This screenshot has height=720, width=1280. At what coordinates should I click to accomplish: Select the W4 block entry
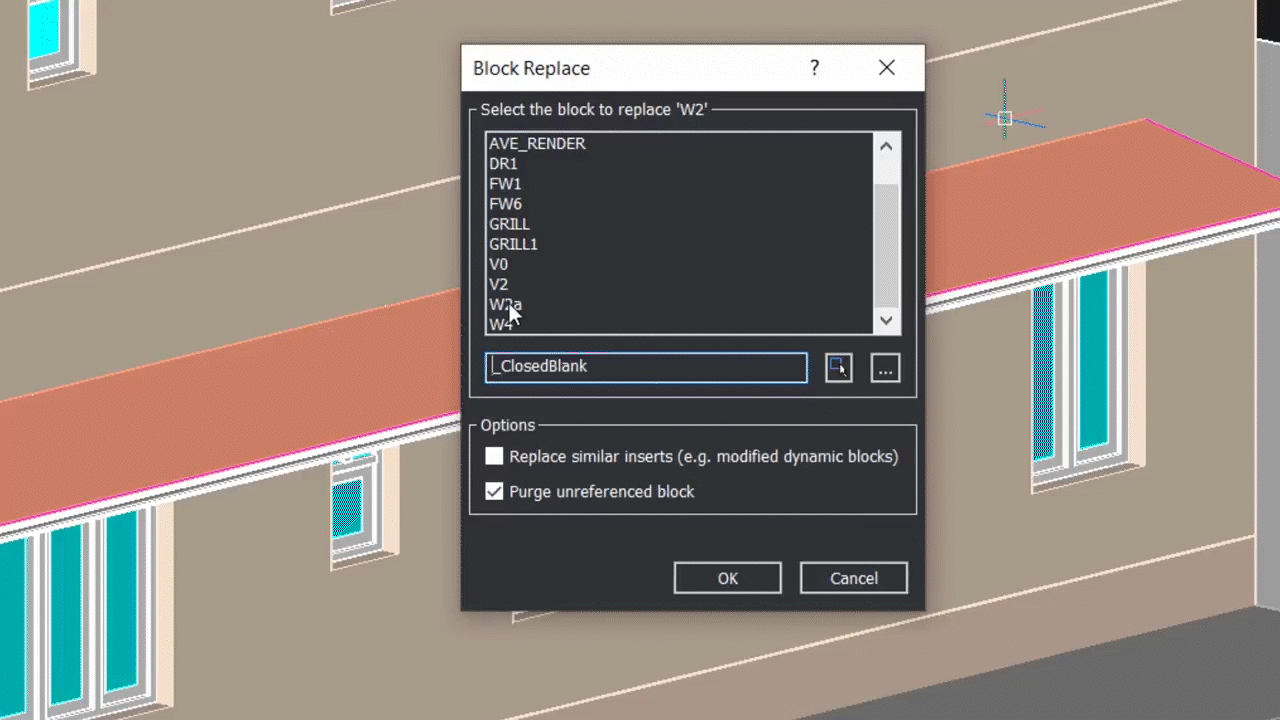[x=502, y=324]
